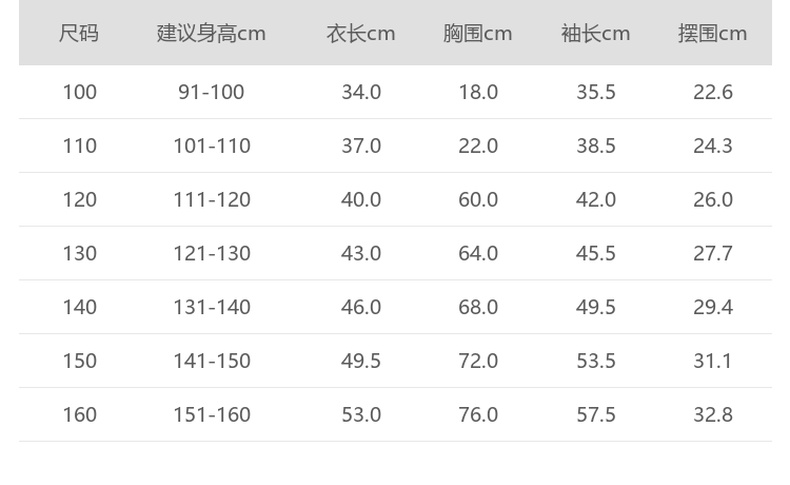
Task: Select the 摆围cm column header
Action: click(x=712, y=33)
